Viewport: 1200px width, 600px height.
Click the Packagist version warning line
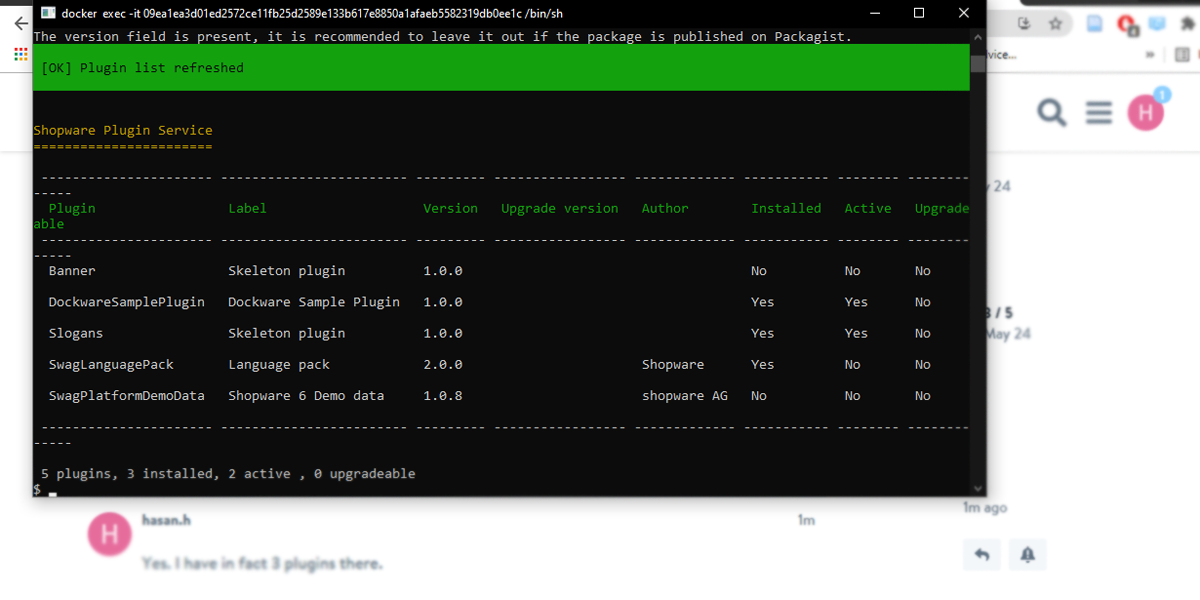[443, 36]
